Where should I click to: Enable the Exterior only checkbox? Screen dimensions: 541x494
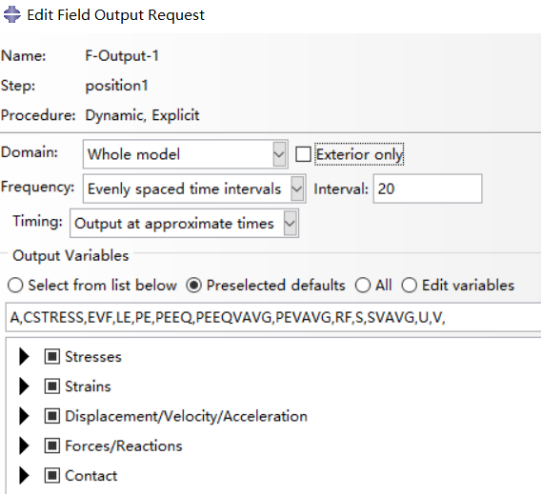(x=303, y=154)
